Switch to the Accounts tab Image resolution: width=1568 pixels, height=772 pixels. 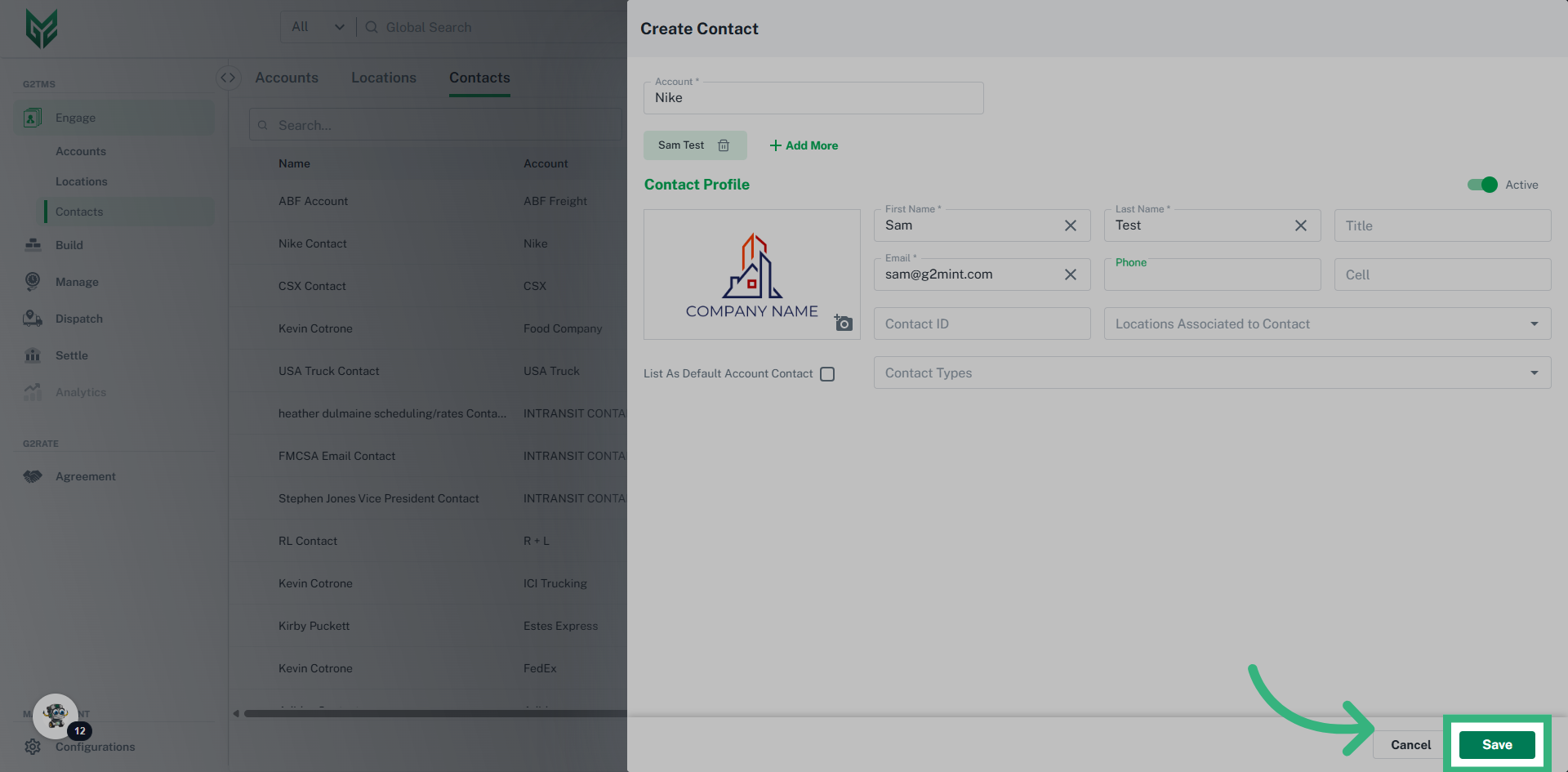click(x=287, y=78)
